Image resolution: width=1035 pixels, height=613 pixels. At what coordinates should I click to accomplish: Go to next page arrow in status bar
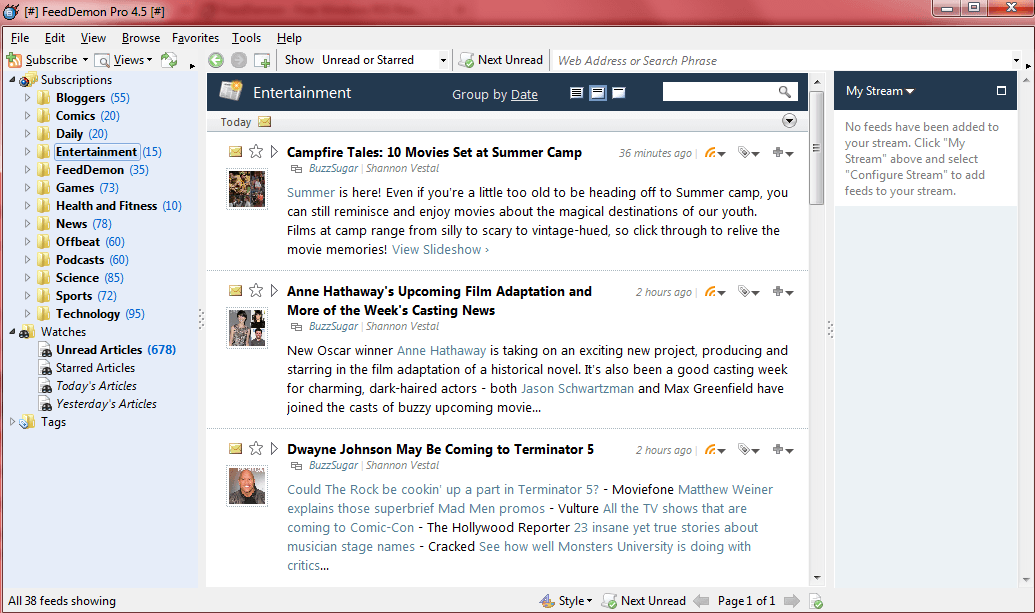[792, 600]
